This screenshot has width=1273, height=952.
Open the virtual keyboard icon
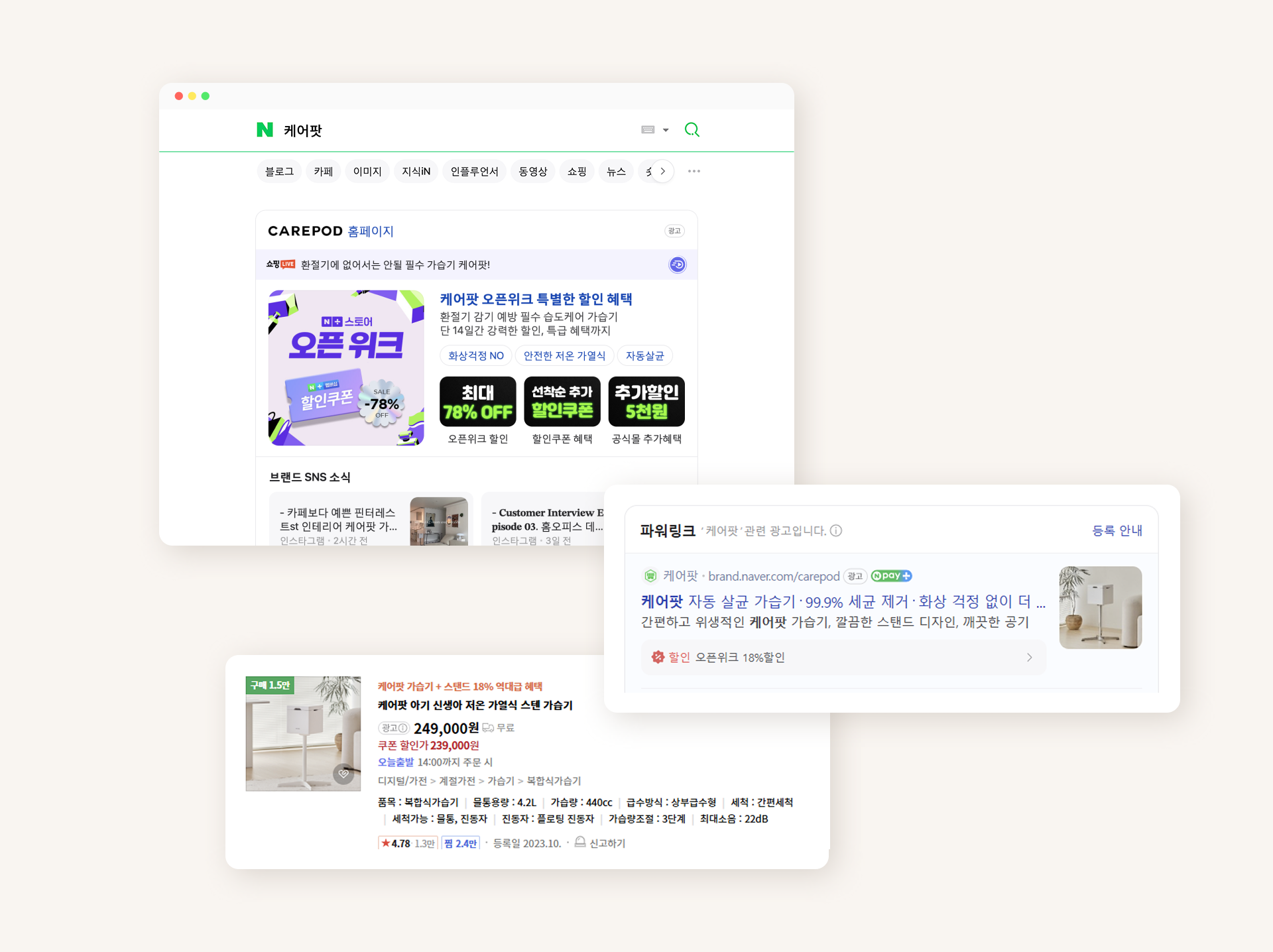pyautogui.click(x=648, y=130)
